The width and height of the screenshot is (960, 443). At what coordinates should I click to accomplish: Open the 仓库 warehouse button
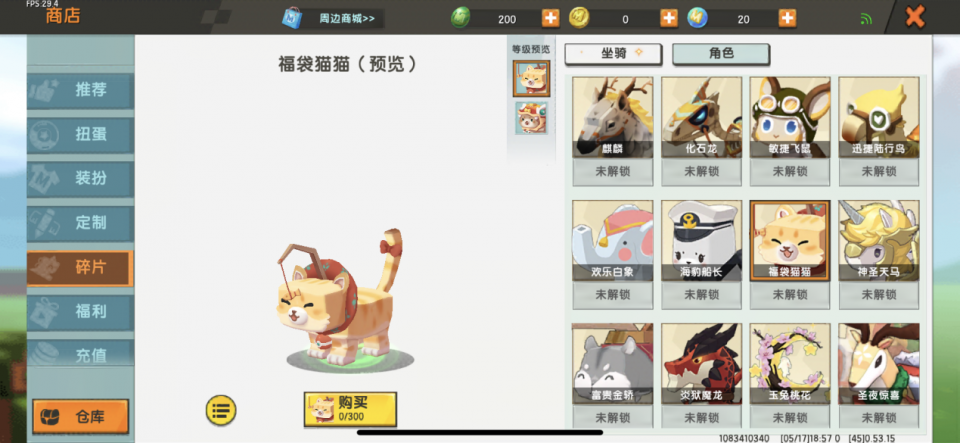(x=80, y=417)
